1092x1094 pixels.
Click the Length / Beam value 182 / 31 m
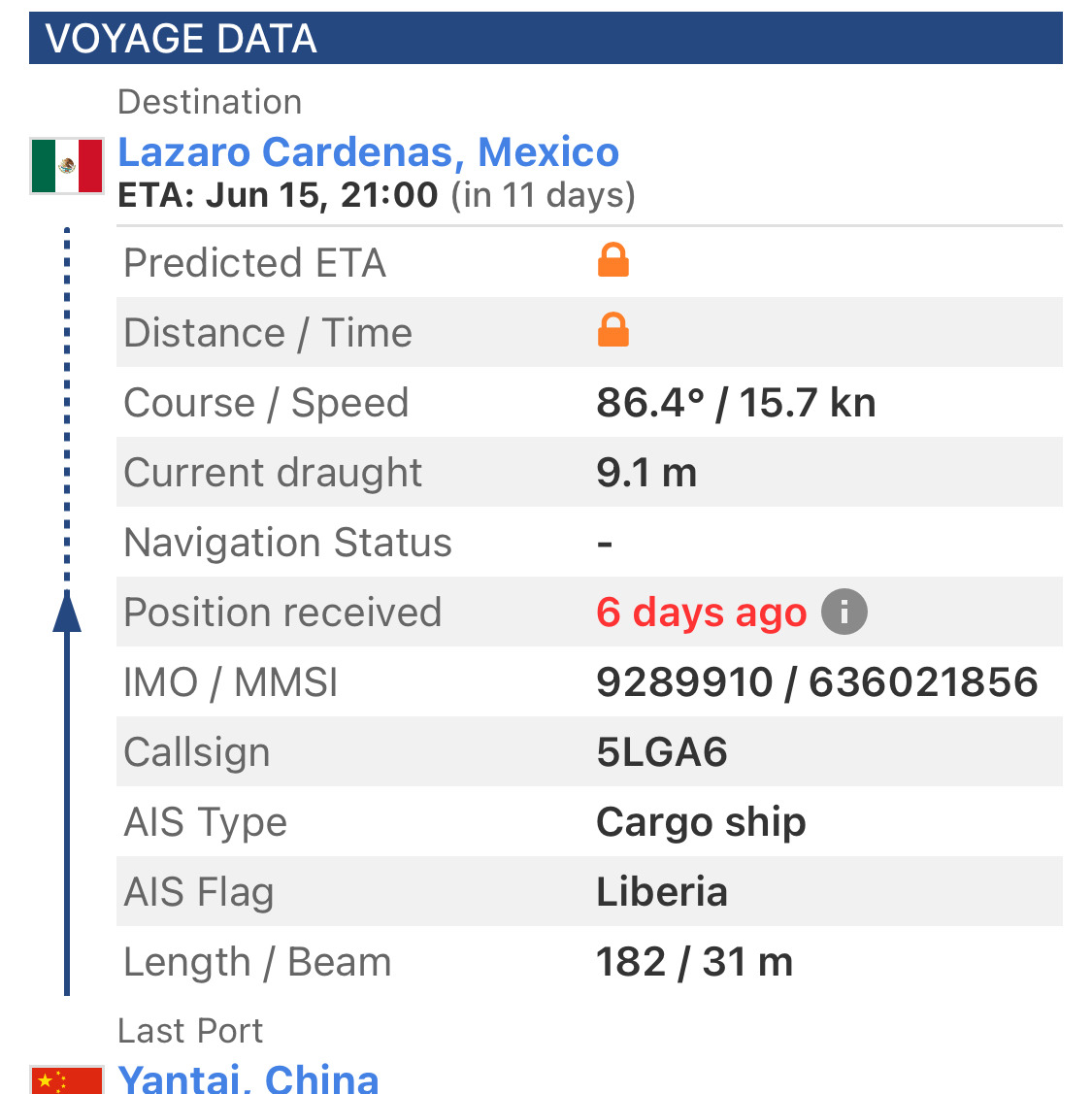pyautogui.click(x=694, y=961)
